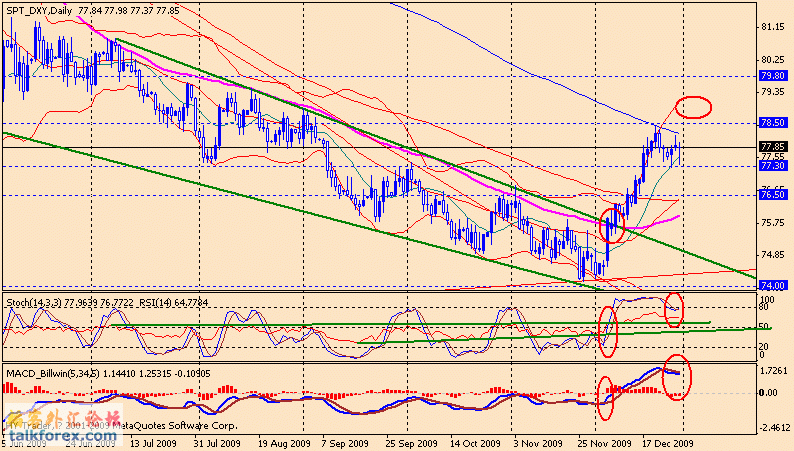Screen dimensions: 794x451
Task: Click the 75.75 price axis value
Action: [773, 223]
